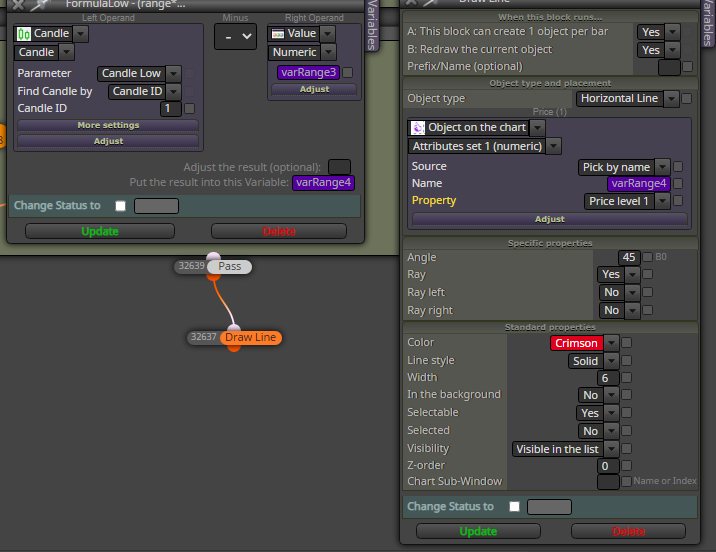
Task: Open the Solid line style dropdown
Action: tap(611, 361)
